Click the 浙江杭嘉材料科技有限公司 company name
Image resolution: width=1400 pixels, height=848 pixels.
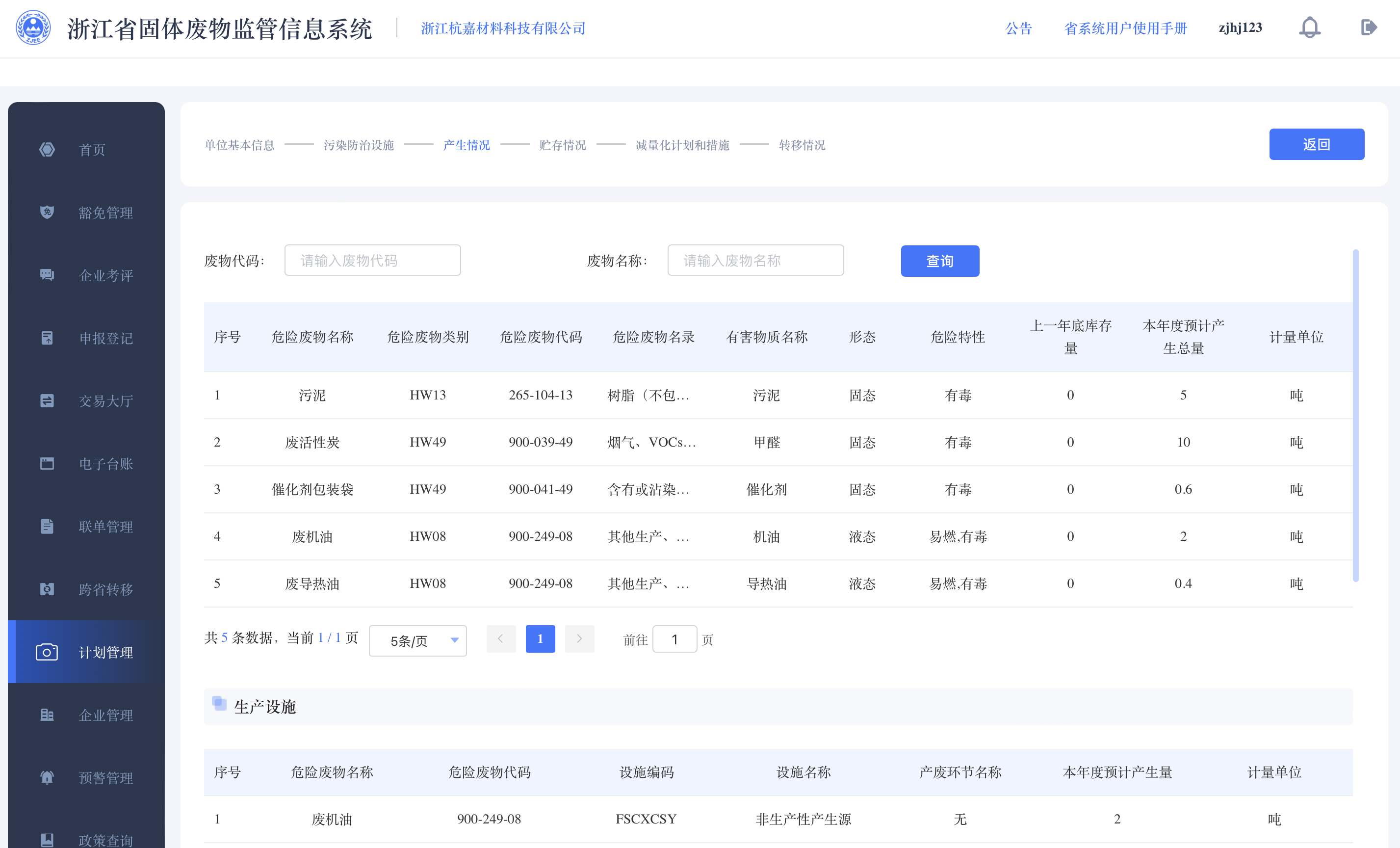click(503, 28)
